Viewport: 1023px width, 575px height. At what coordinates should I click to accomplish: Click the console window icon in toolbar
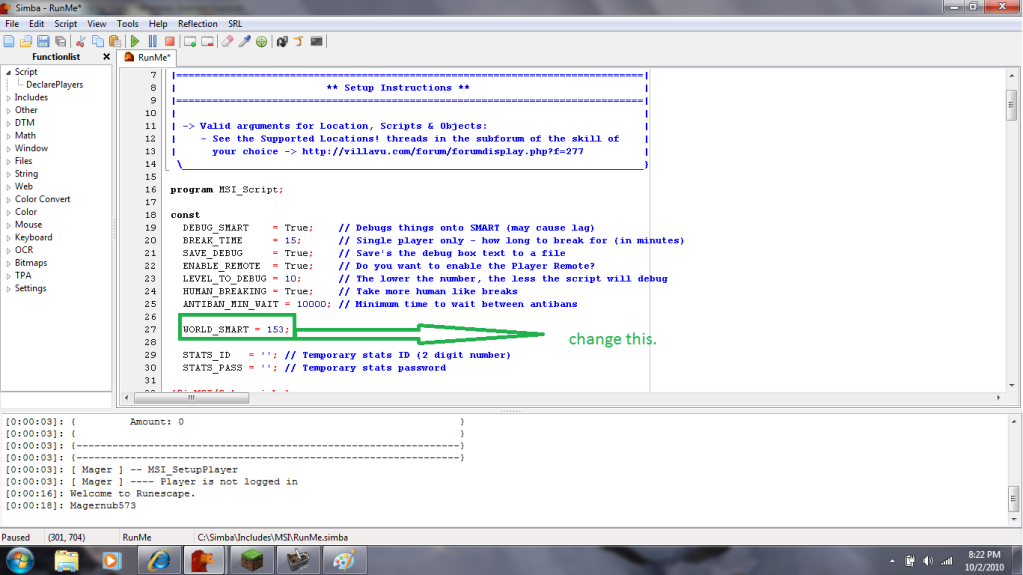(x=316, y=41)
